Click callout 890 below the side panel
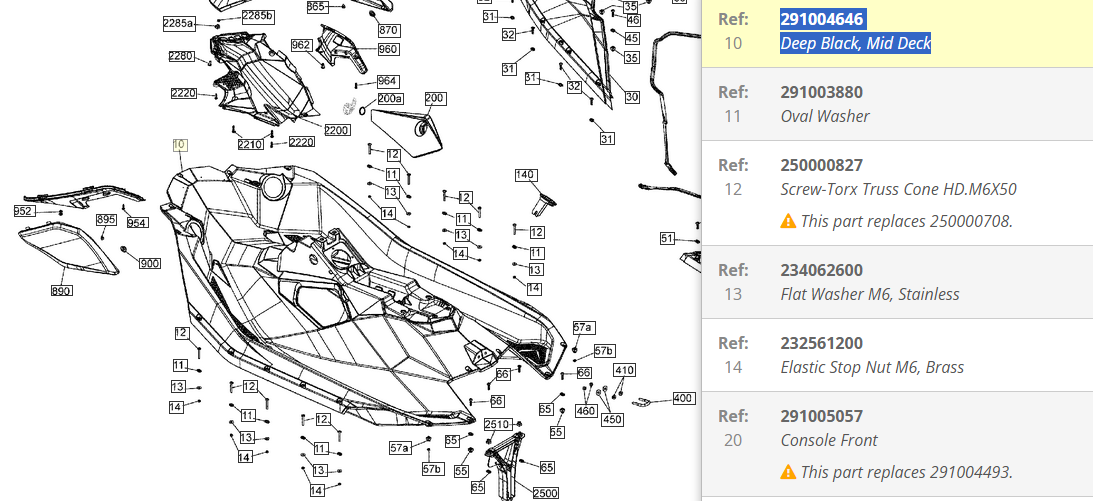 click(62, 290)
